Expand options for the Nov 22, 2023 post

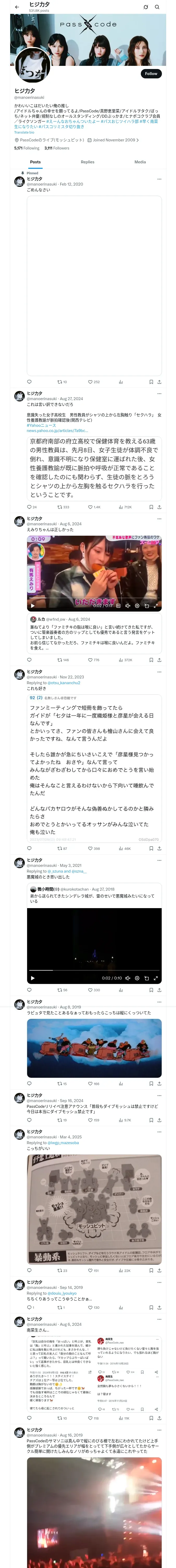(159, 672)
